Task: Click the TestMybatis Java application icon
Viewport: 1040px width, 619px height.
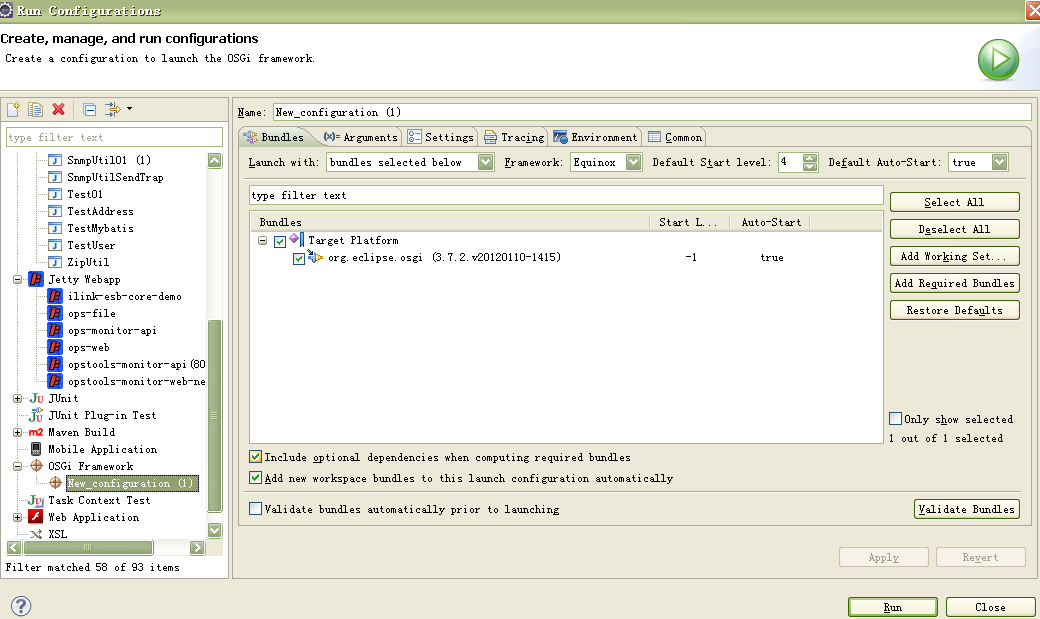Action: tap(55, 228)
